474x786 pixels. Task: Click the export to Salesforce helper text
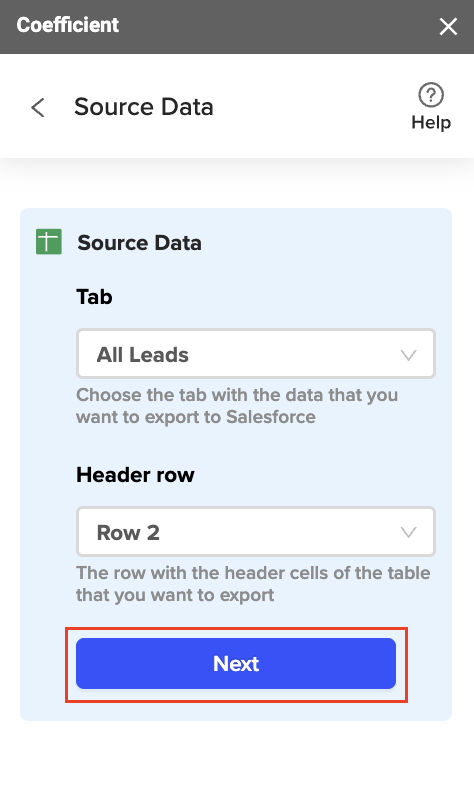click(237, 406)
